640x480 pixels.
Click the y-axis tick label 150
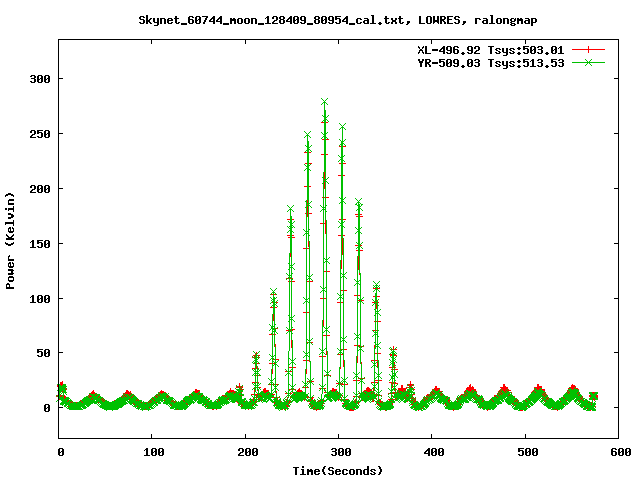tap(40, 244)
